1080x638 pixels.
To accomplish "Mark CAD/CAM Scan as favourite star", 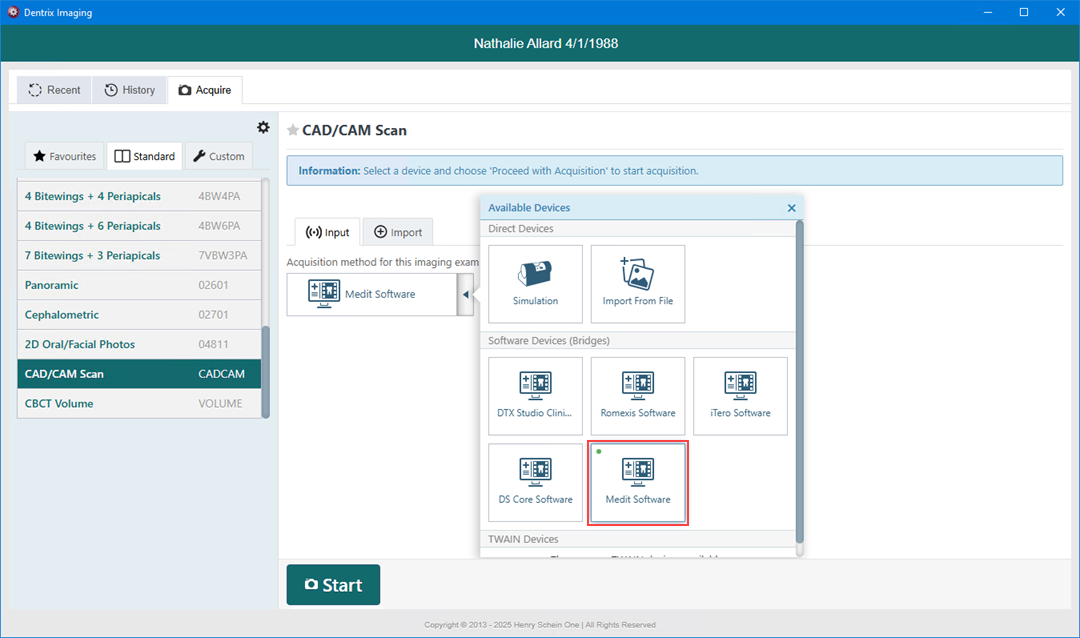I will pyautogui.click(x=293, y=130).
